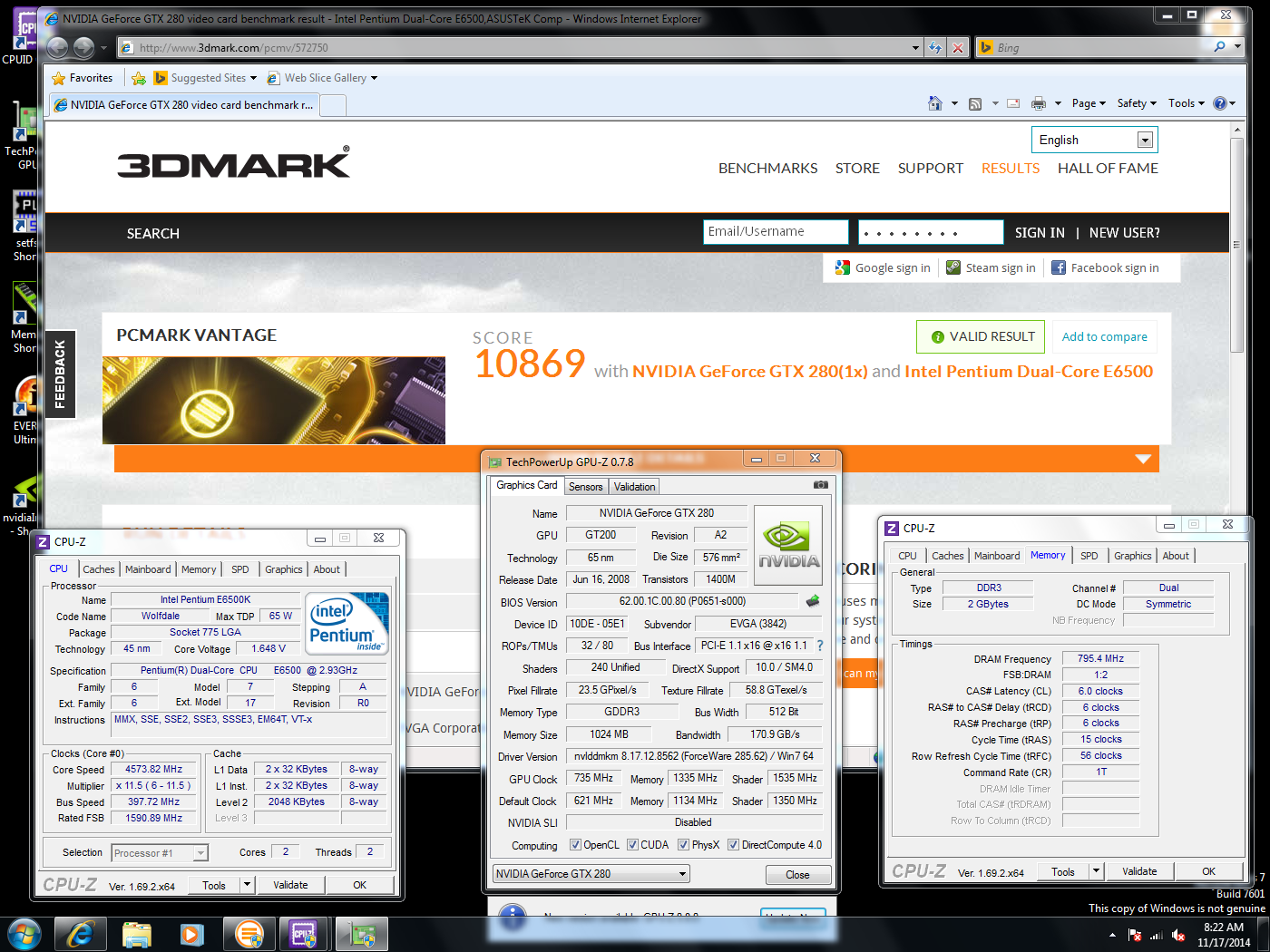This screenshot has height=952, width=1270.
Task: Toggle the CUDA checkbox in GPU-Z
Action: point(632,845)
